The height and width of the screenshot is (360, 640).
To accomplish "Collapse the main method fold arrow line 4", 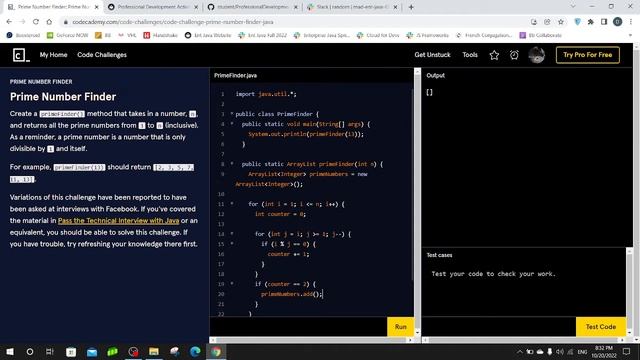I will coord(232,124).
